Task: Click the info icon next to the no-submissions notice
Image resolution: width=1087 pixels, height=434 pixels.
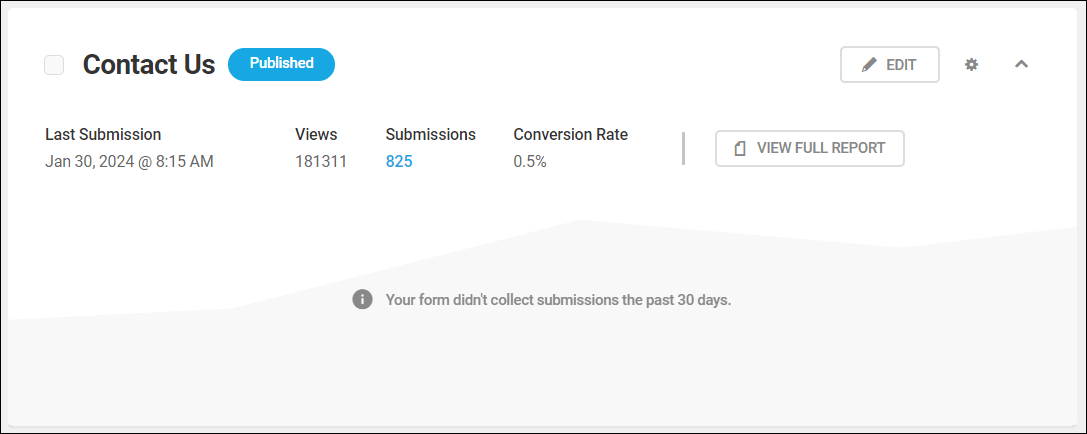Action: (363, 300)
